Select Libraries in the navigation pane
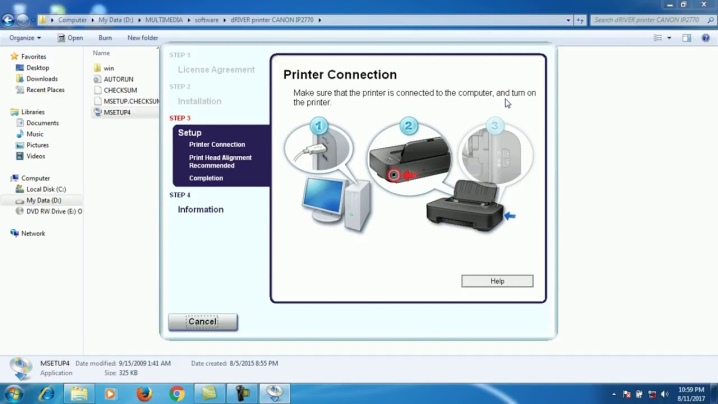The height and width of the screenshot is (404, 718). [33, 112]
